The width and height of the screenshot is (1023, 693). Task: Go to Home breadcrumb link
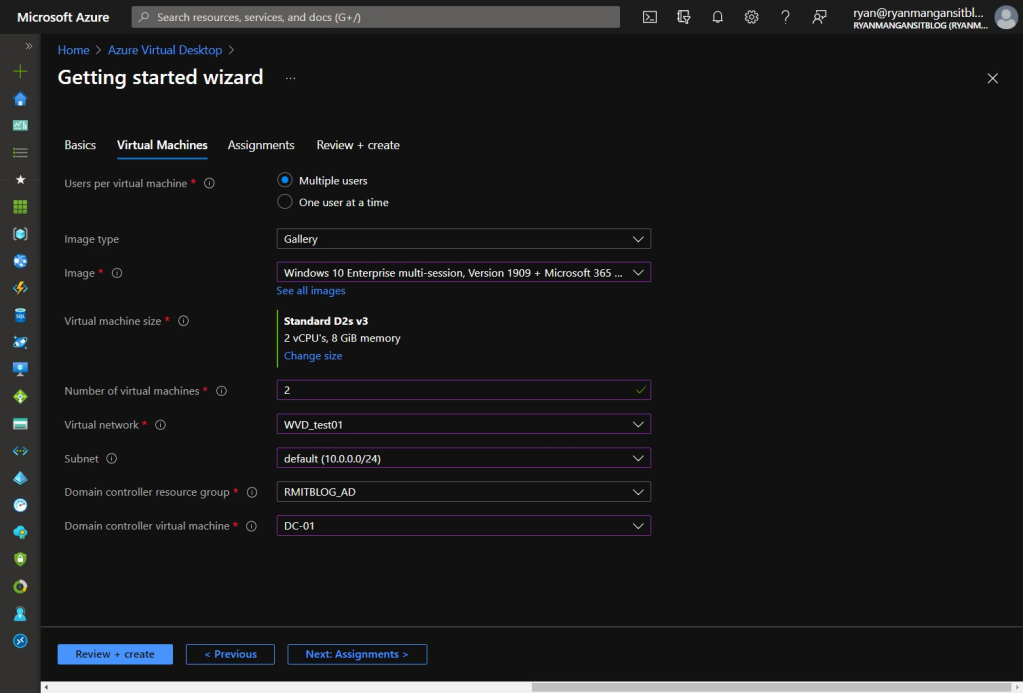(x=74, y=50)
